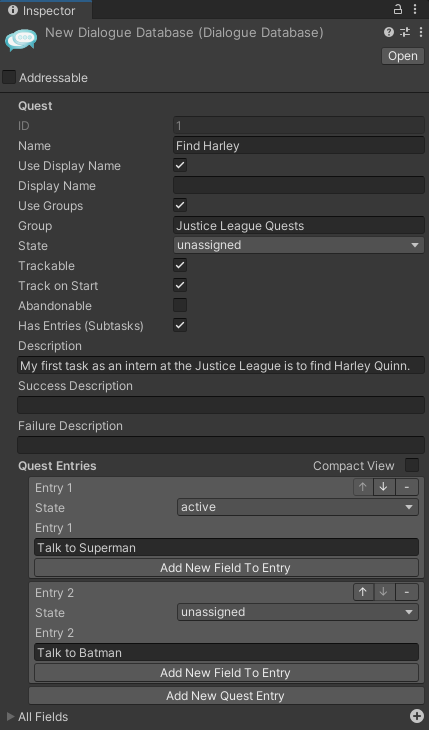Viewport: 429px width, 730px height.
Task: Move Entry 2 up with the arrow
Action: [363, 592]
